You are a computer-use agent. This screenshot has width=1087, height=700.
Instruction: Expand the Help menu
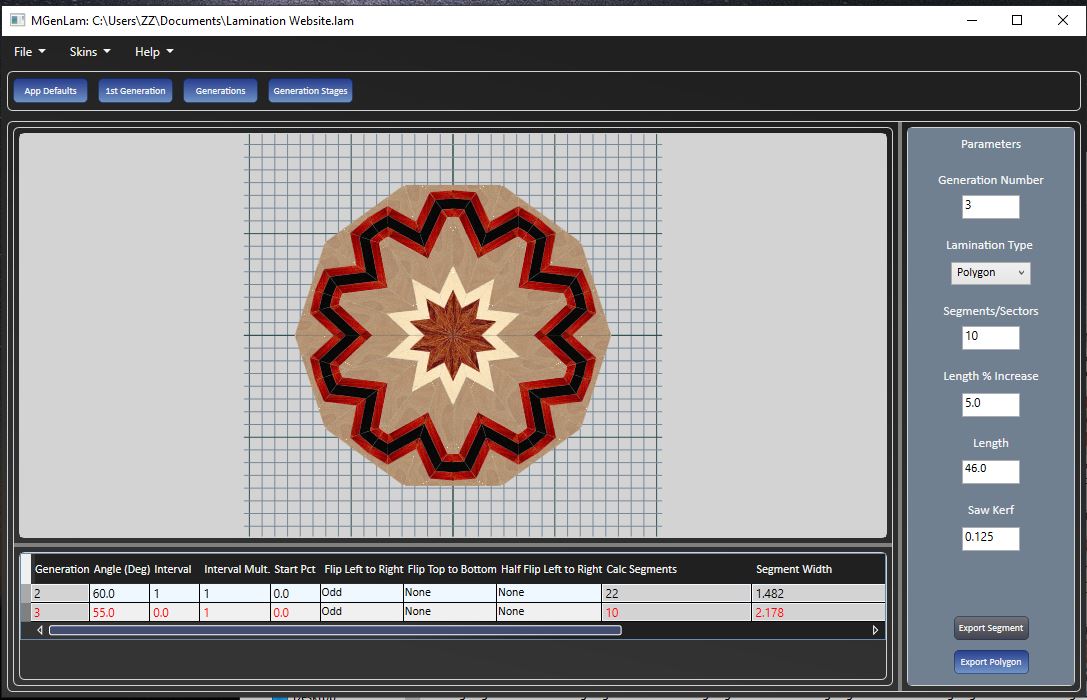point(154,52)
